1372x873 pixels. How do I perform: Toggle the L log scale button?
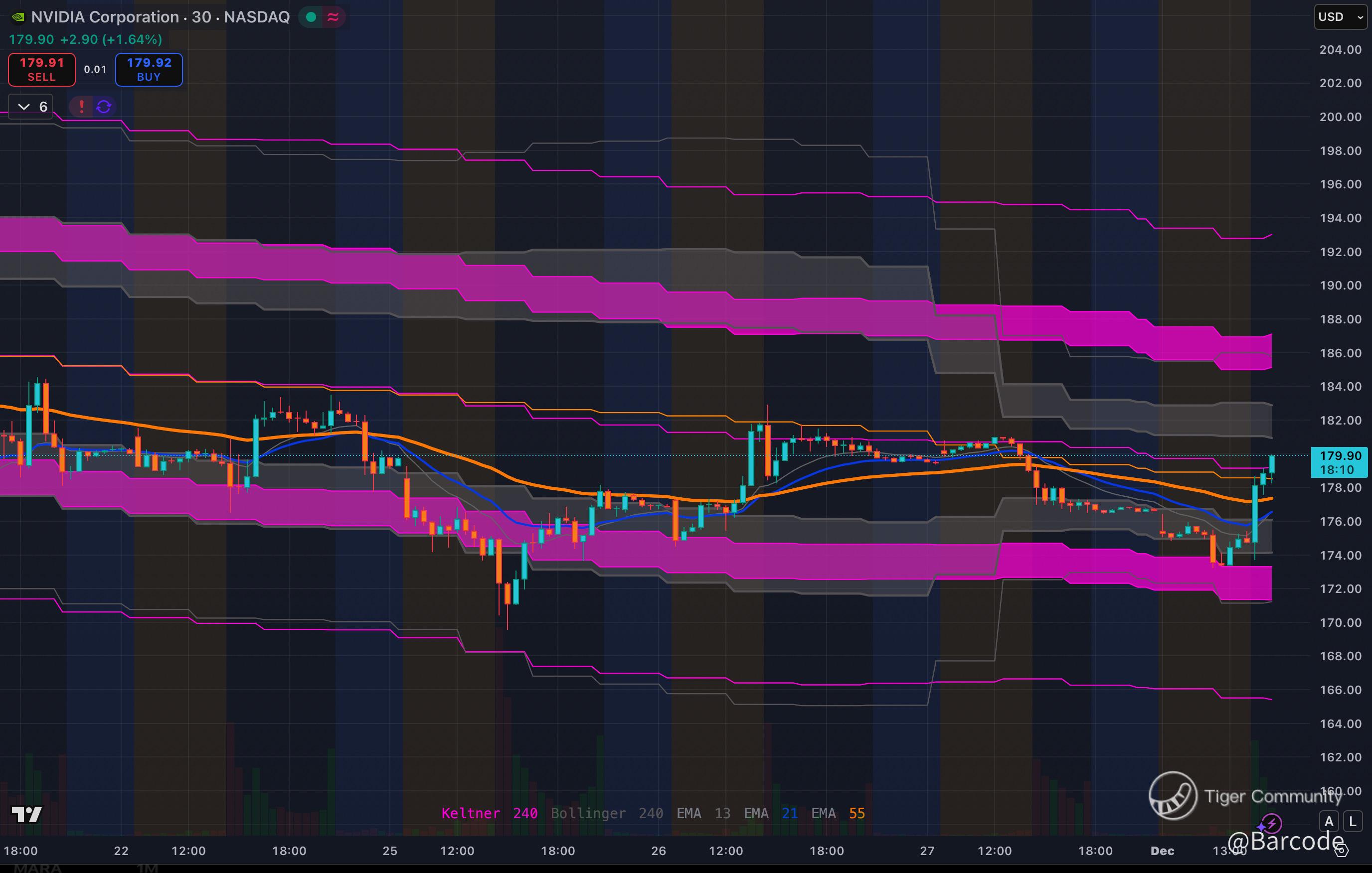pyautogui.click(x=1353, y=822)
